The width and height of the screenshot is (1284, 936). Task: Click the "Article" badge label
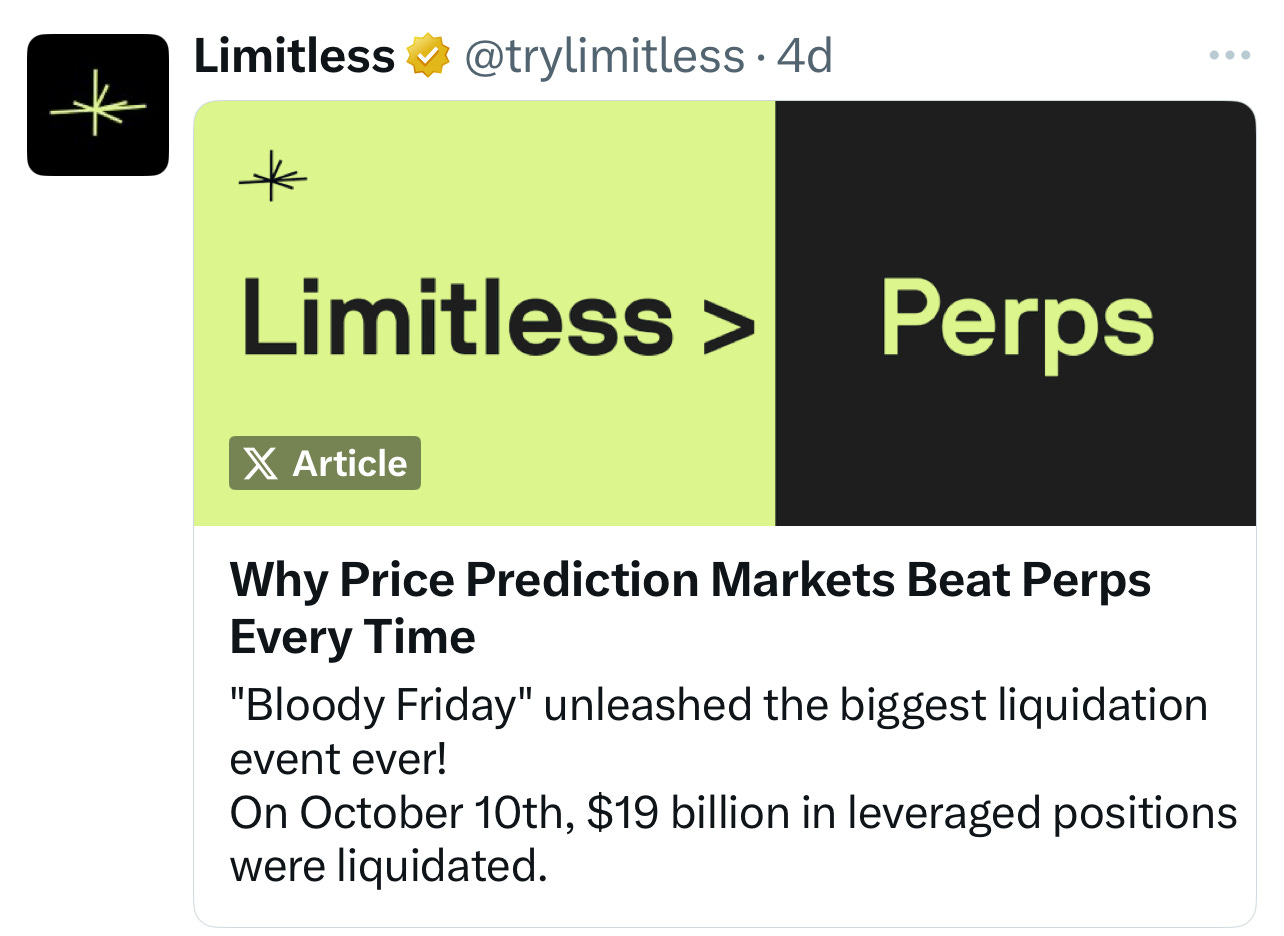[349, 464]
